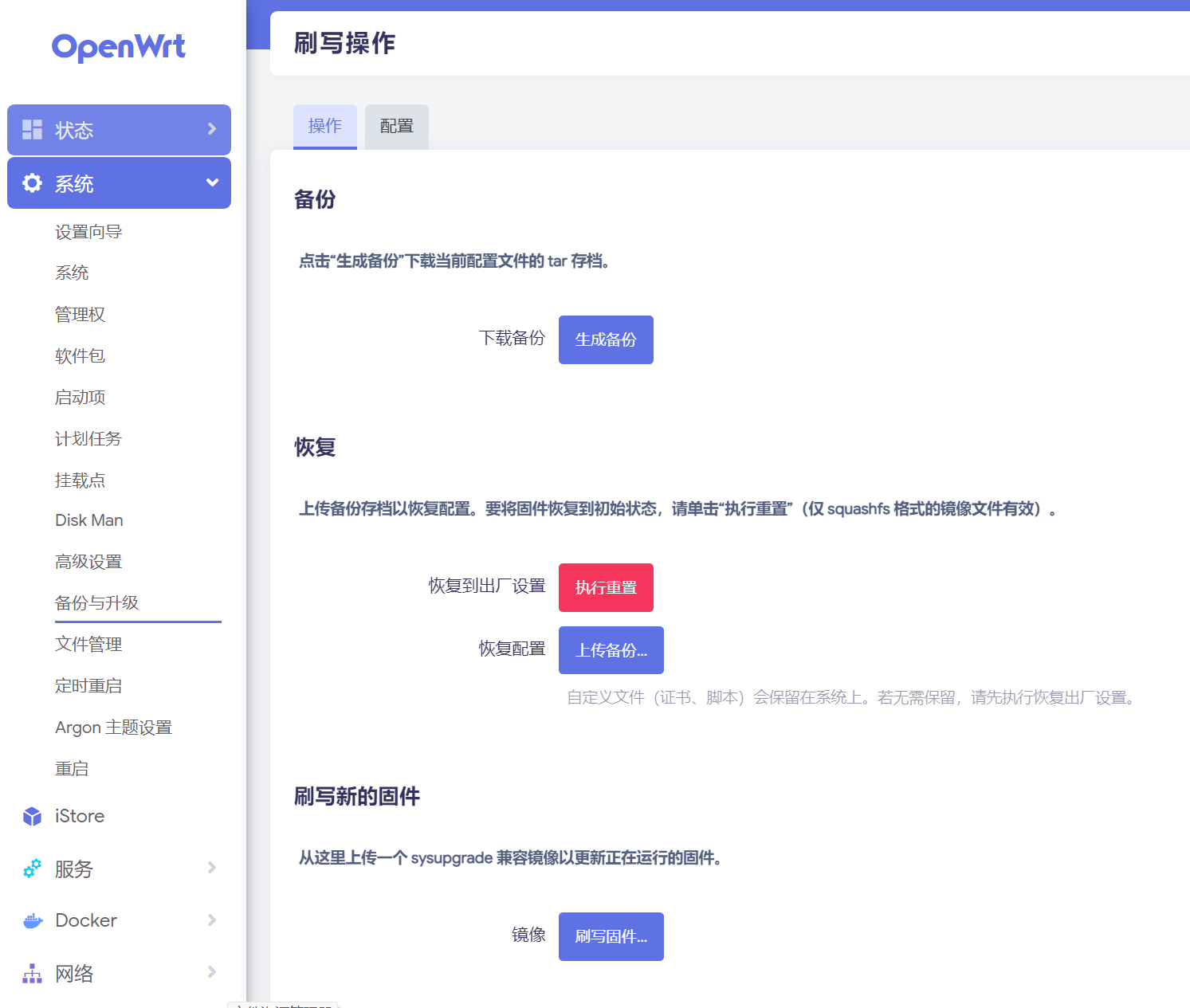The width and height of the screenshot is (1190, 1008).
Task: Open Argon 主题设置 page
Action: click(x=114, y=728)
